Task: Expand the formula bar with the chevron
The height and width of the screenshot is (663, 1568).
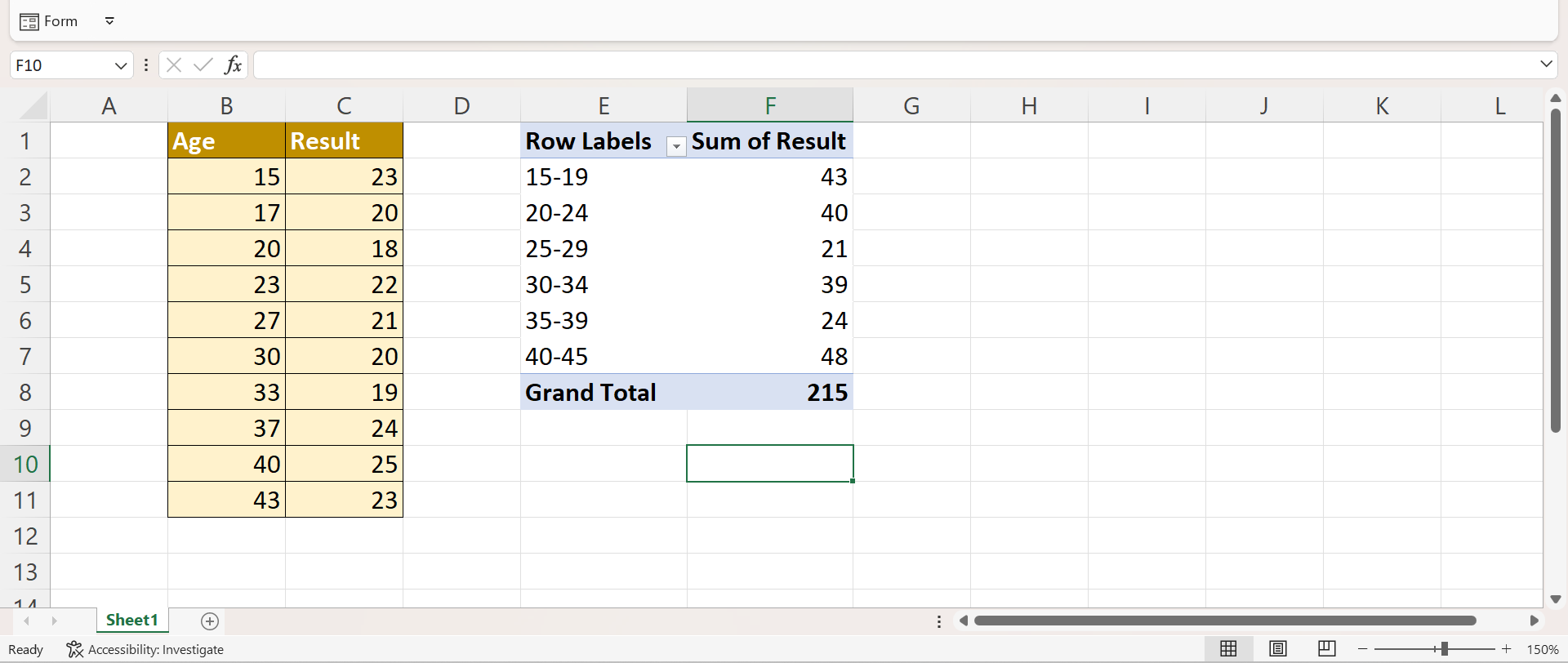Action: [1545, 65]
